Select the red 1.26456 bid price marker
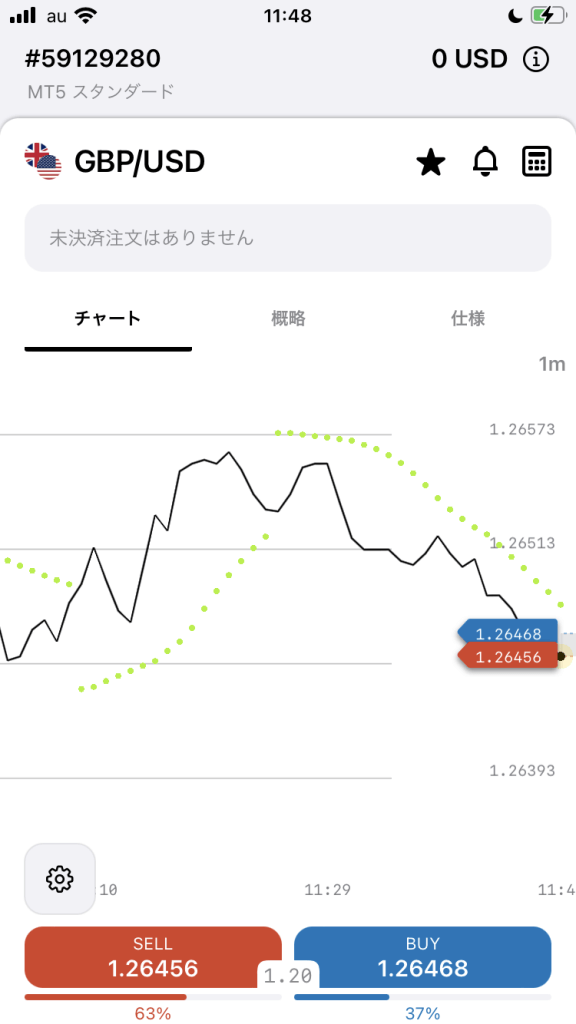This screenshot has width=576, height=1024. [x=507, y=656]
